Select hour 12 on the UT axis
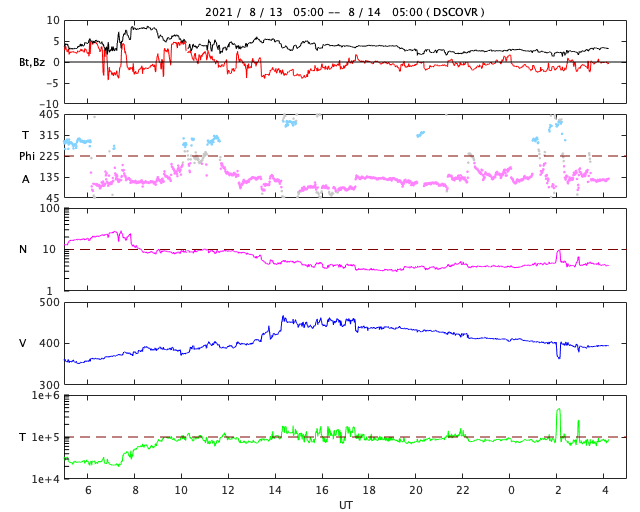 click(228, 490)
